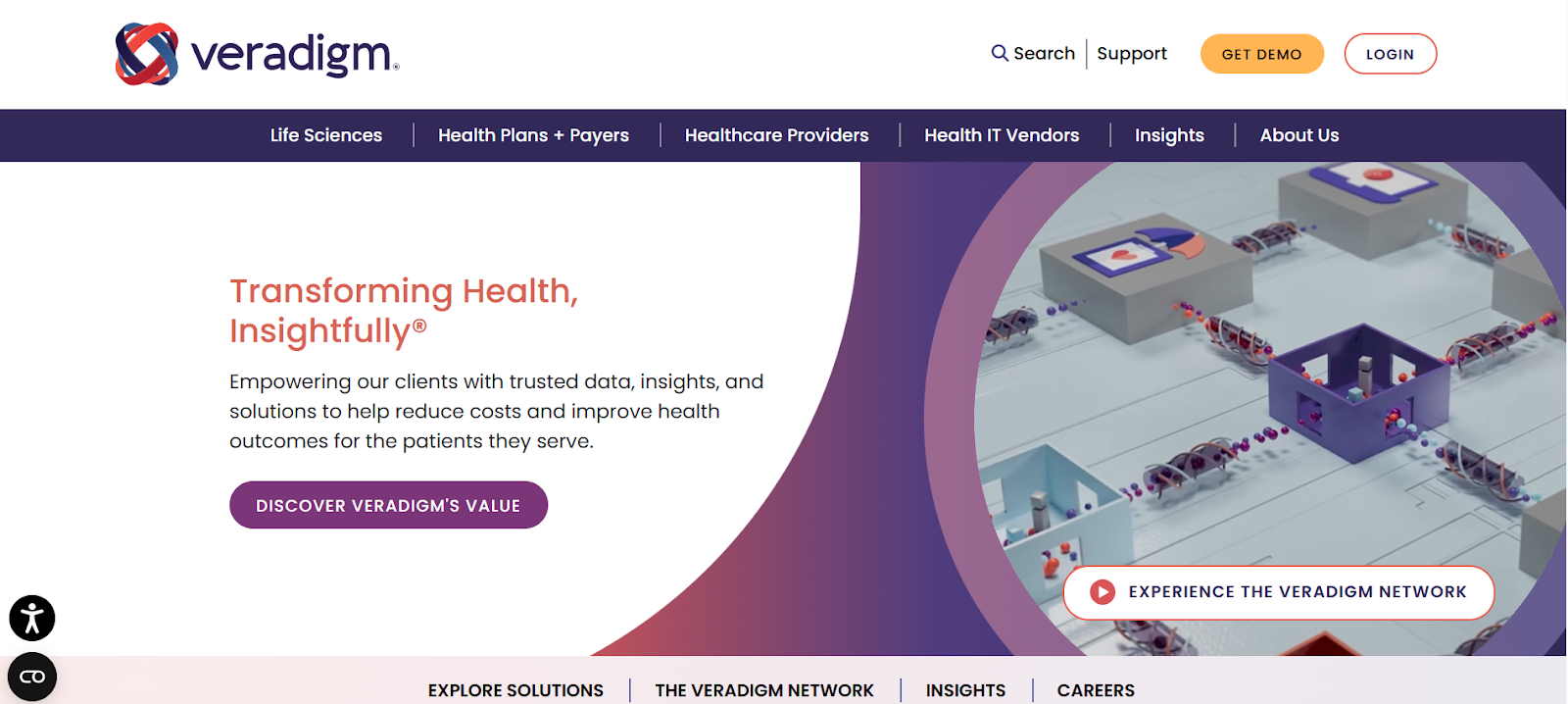Click the Veradigm logo
The image size is (1568, 704).
click(x=257, y=54)
